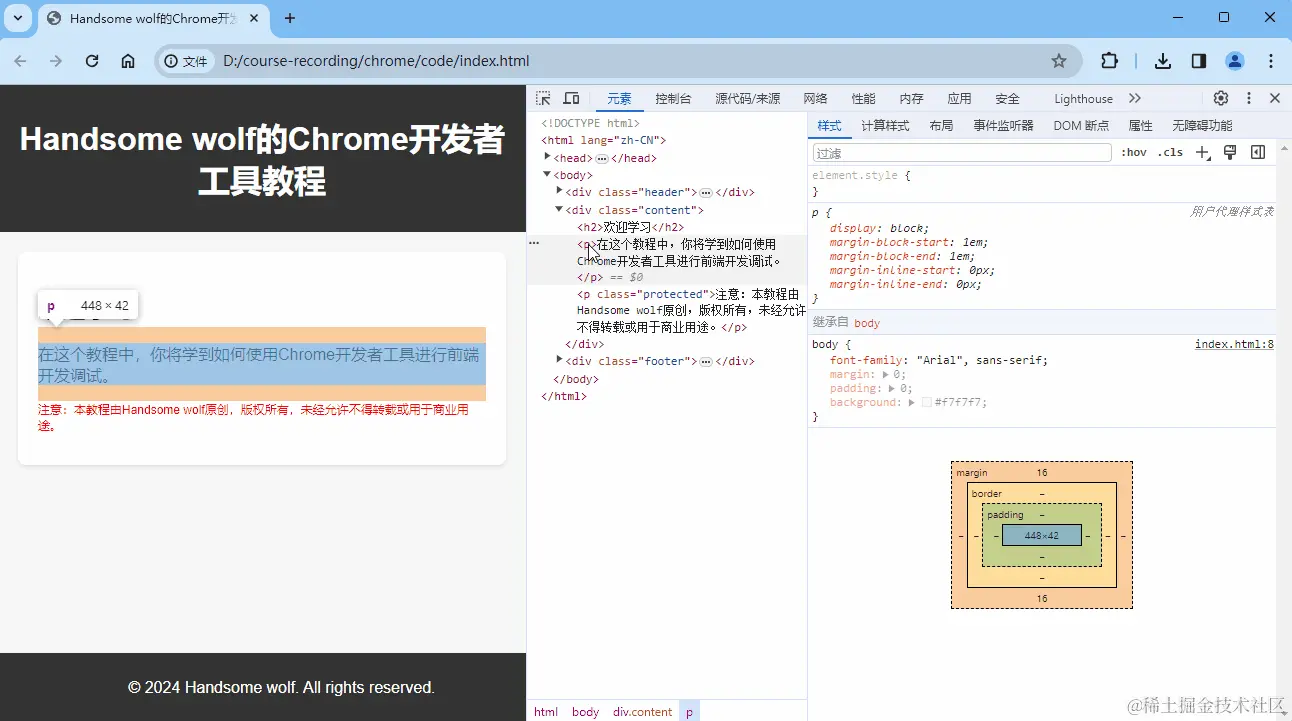Expand the head element node

547,157
